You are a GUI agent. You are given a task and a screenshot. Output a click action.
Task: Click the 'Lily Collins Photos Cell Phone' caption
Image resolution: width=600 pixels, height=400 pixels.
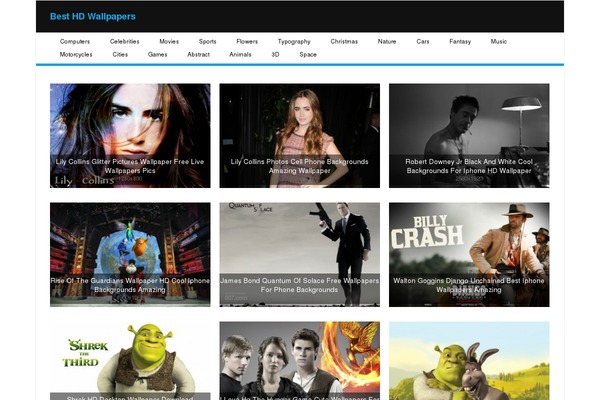300,166
